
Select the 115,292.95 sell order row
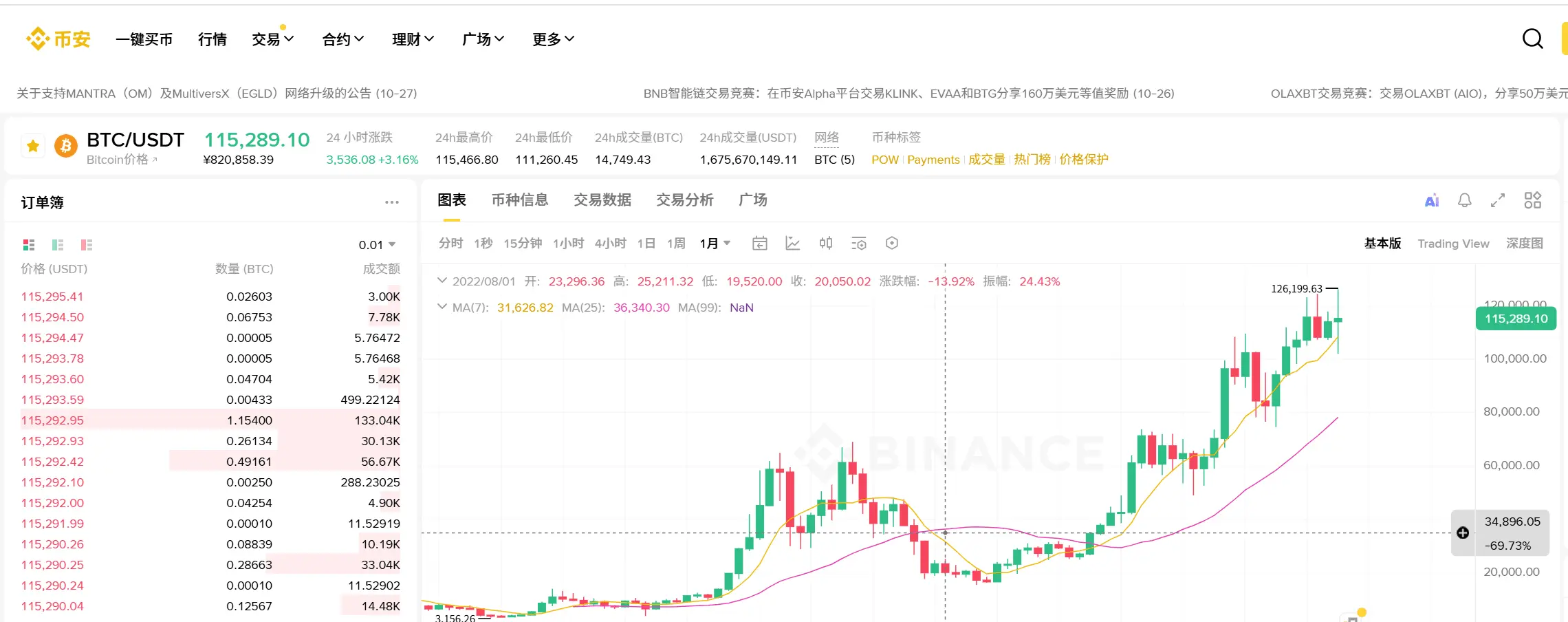point(210,420)
